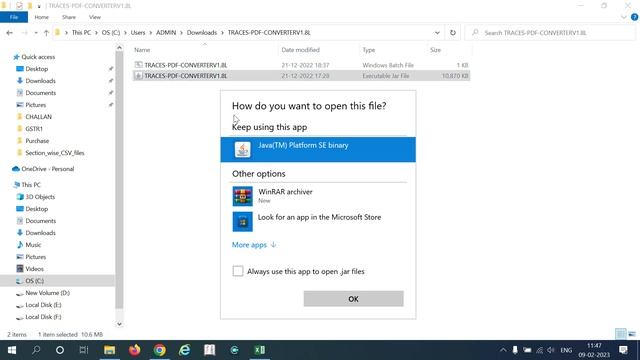Open taskbar search
640x360 pixels.
tap(36, 350)
